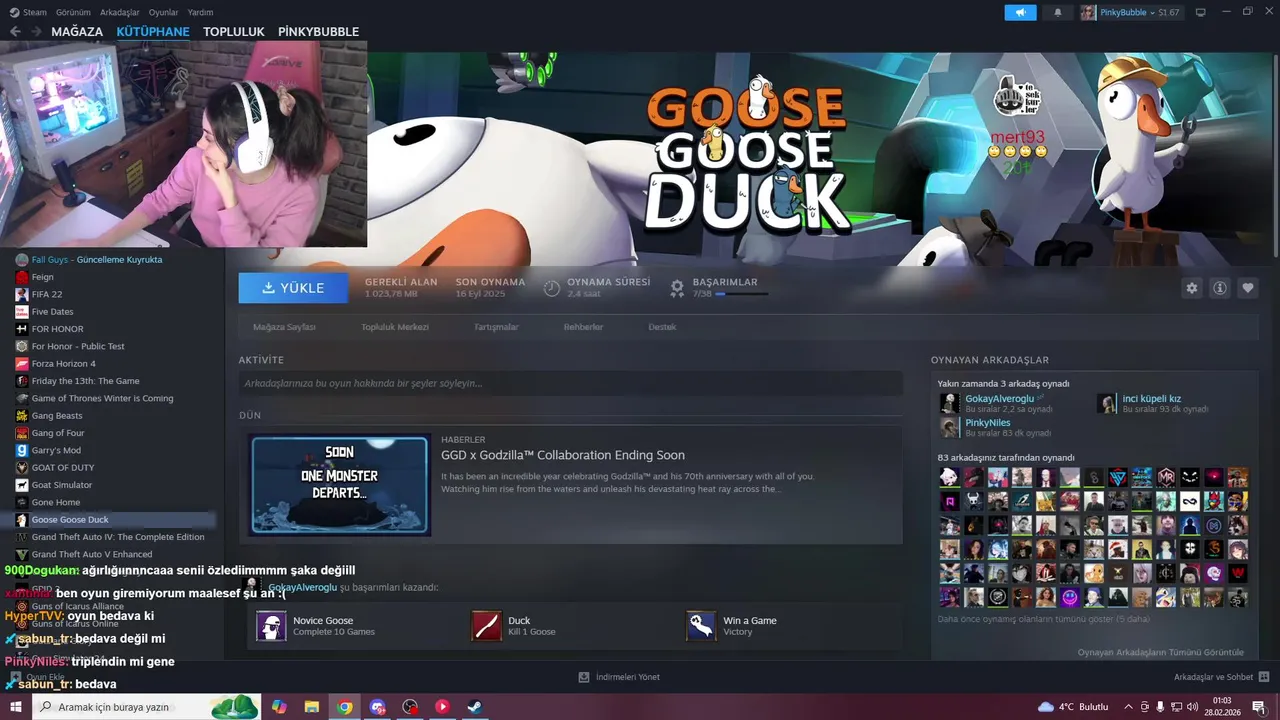Screen dimensions: 1280x720
Task: Open the GGD x Godzilla Collaboration news headline
Action: coord(563,455)
